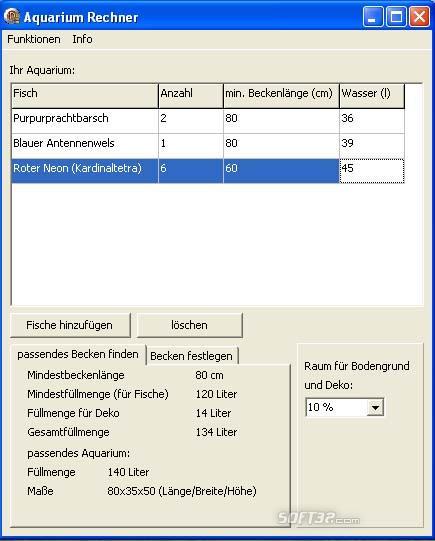The width and height of the screenshot is (435, 541).
Task: Click Wasser cell 36
Action: tap(372, 121)
